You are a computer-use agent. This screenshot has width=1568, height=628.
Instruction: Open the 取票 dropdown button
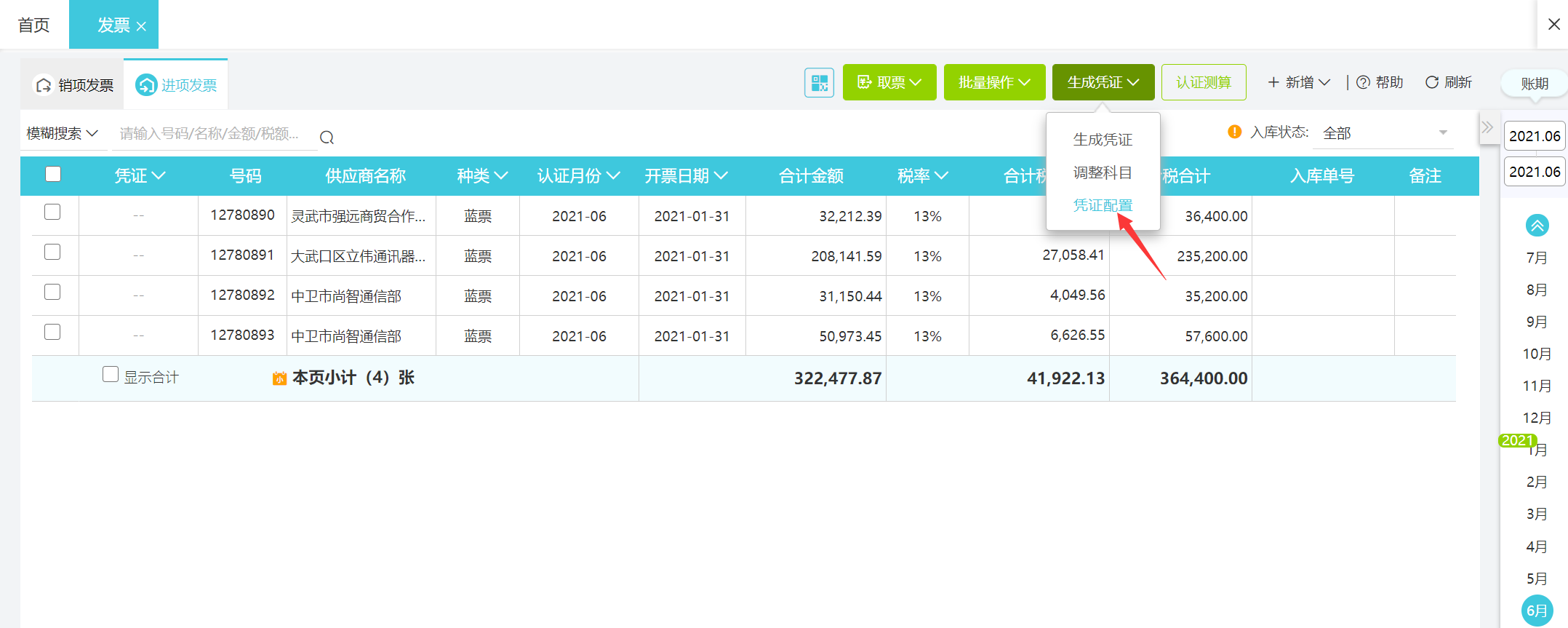889,82
